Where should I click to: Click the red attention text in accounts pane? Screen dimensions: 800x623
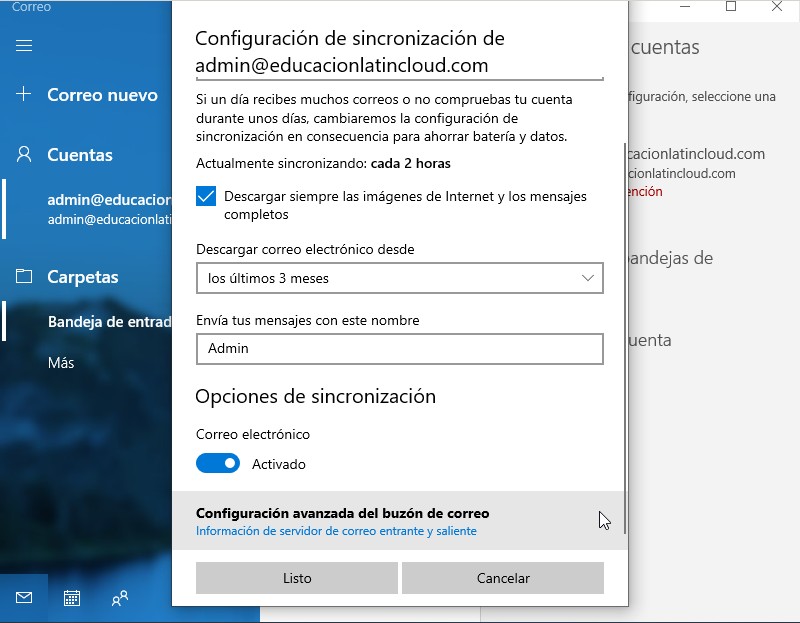[645, 191]
